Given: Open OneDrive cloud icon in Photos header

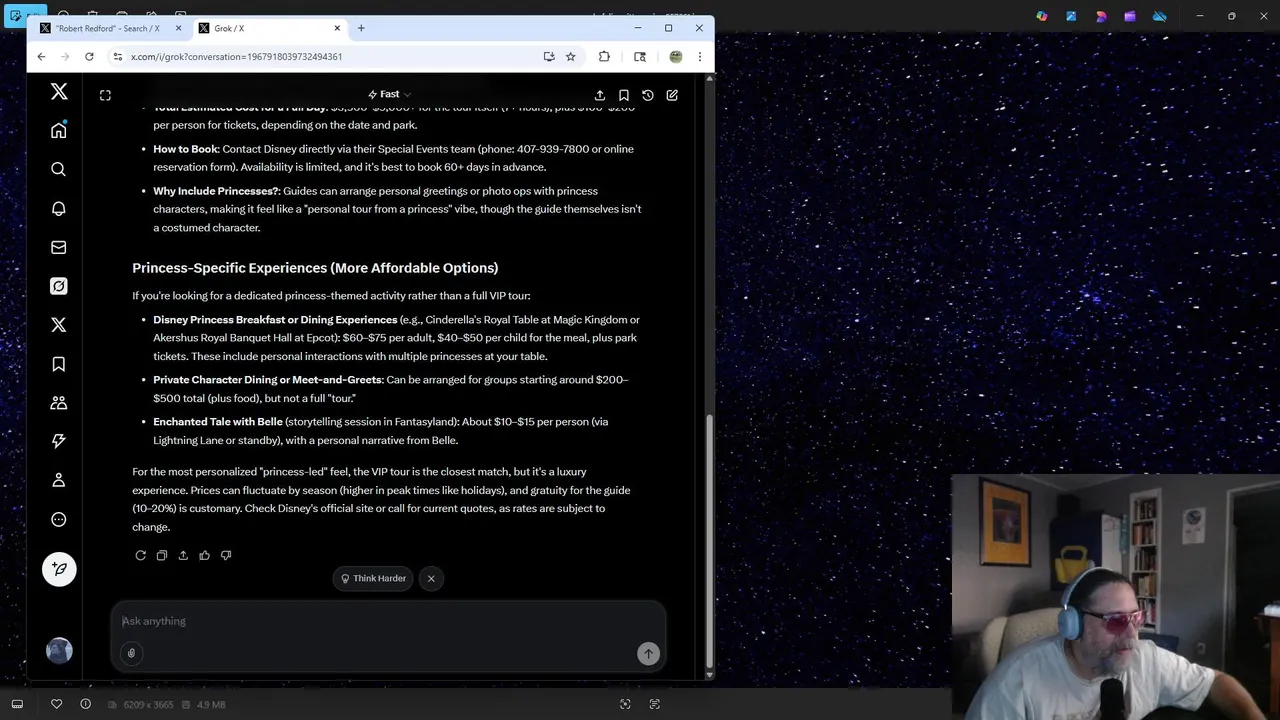Looking at the screenshot, I should pyautogui.click(x=1160, y=16).
